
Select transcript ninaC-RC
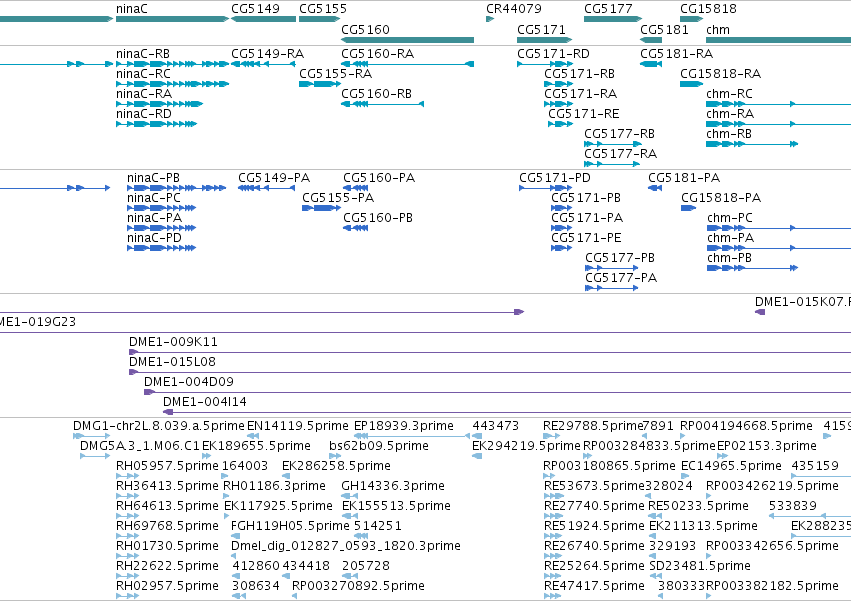pos(143,74)
